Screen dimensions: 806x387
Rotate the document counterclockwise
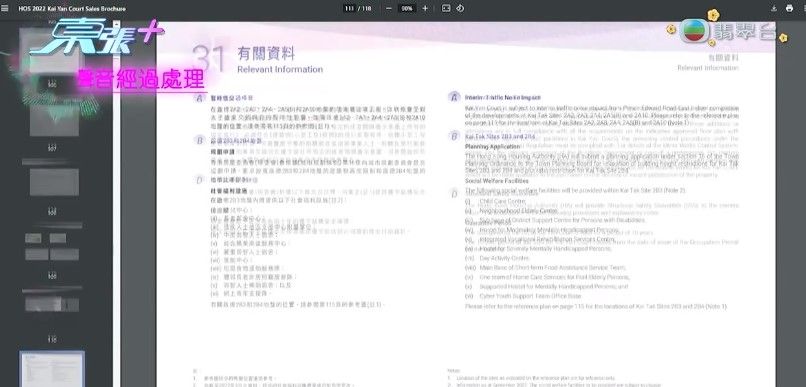461,9
